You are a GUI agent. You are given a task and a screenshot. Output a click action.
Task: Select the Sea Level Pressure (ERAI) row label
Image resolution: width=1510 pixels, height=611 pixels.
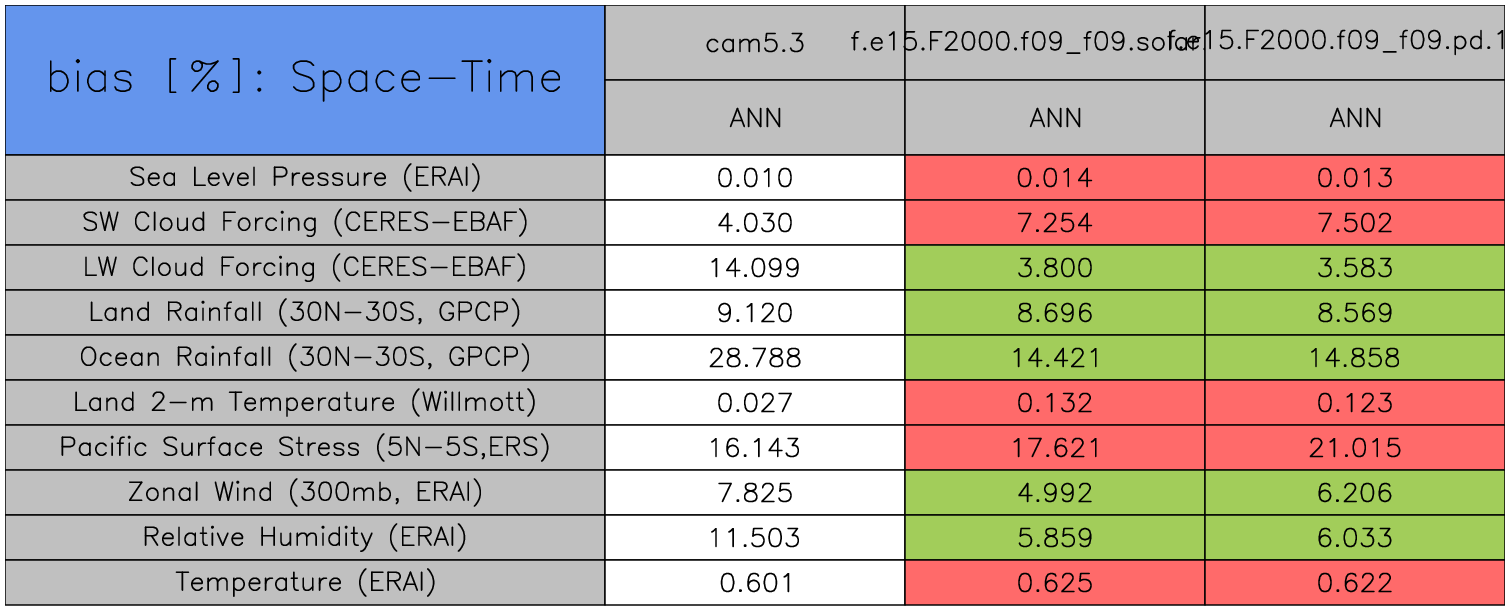[x=305, y=177]
